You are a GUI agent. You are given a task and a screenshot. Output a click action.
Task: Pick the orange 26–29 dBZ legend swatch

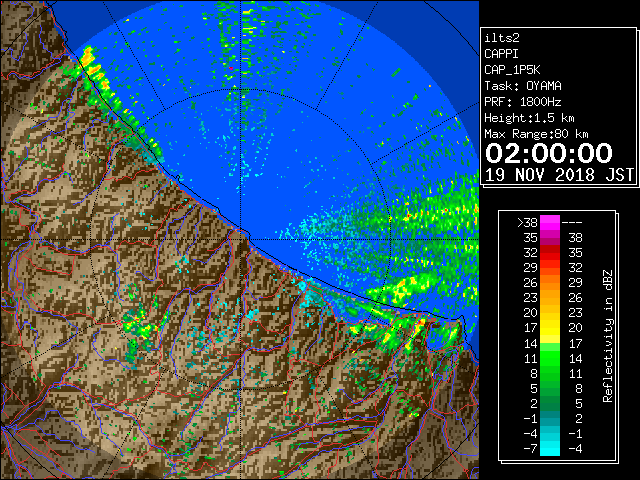(x=550, y=282)
